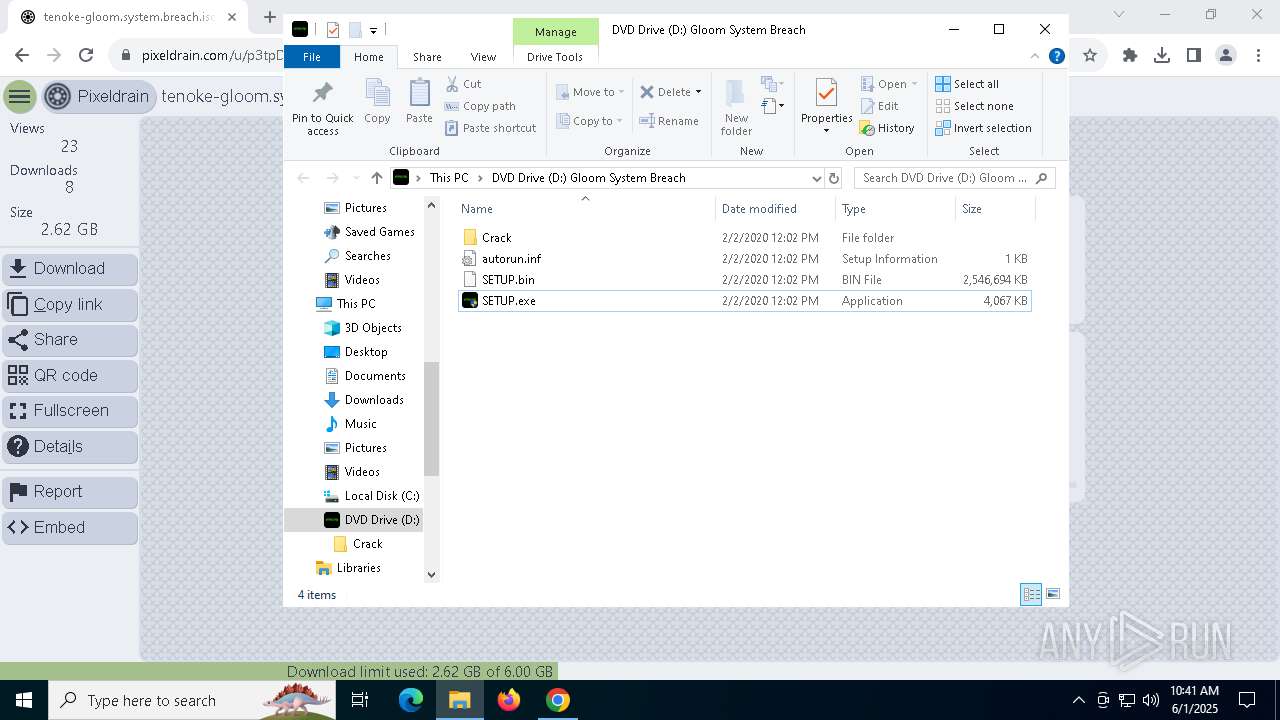Sort by the Date modified column
The image size is (1280, 720).
coord(775,209)
